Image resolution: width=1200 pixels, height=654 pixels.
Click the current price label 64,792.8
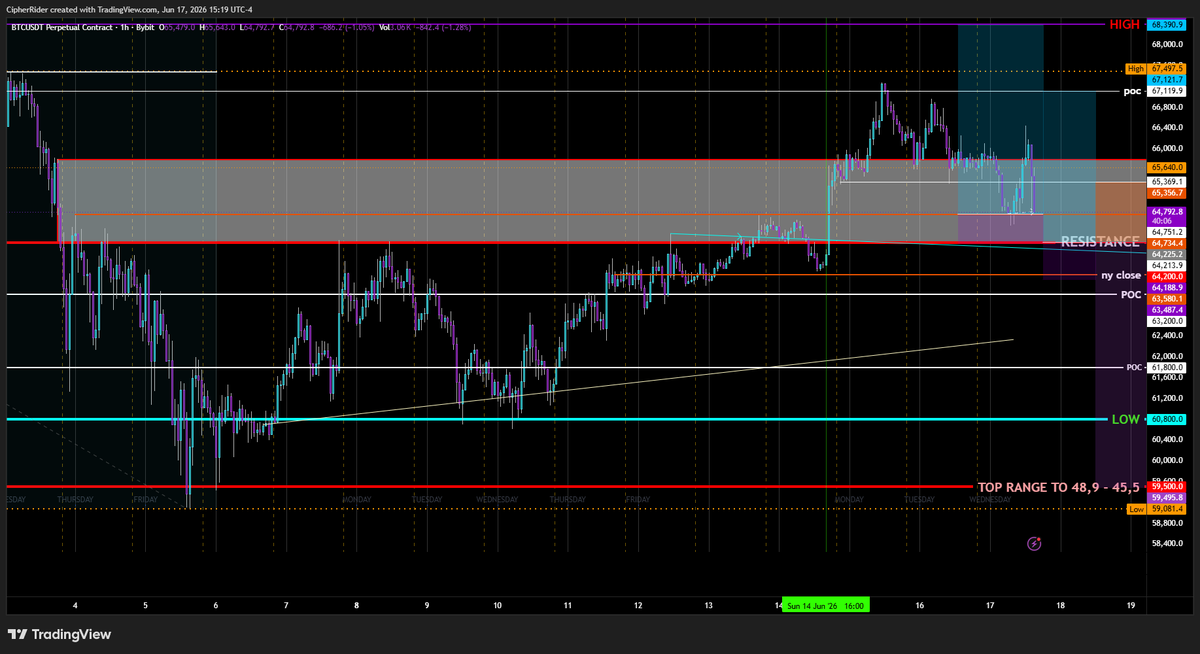[1167, 212]
